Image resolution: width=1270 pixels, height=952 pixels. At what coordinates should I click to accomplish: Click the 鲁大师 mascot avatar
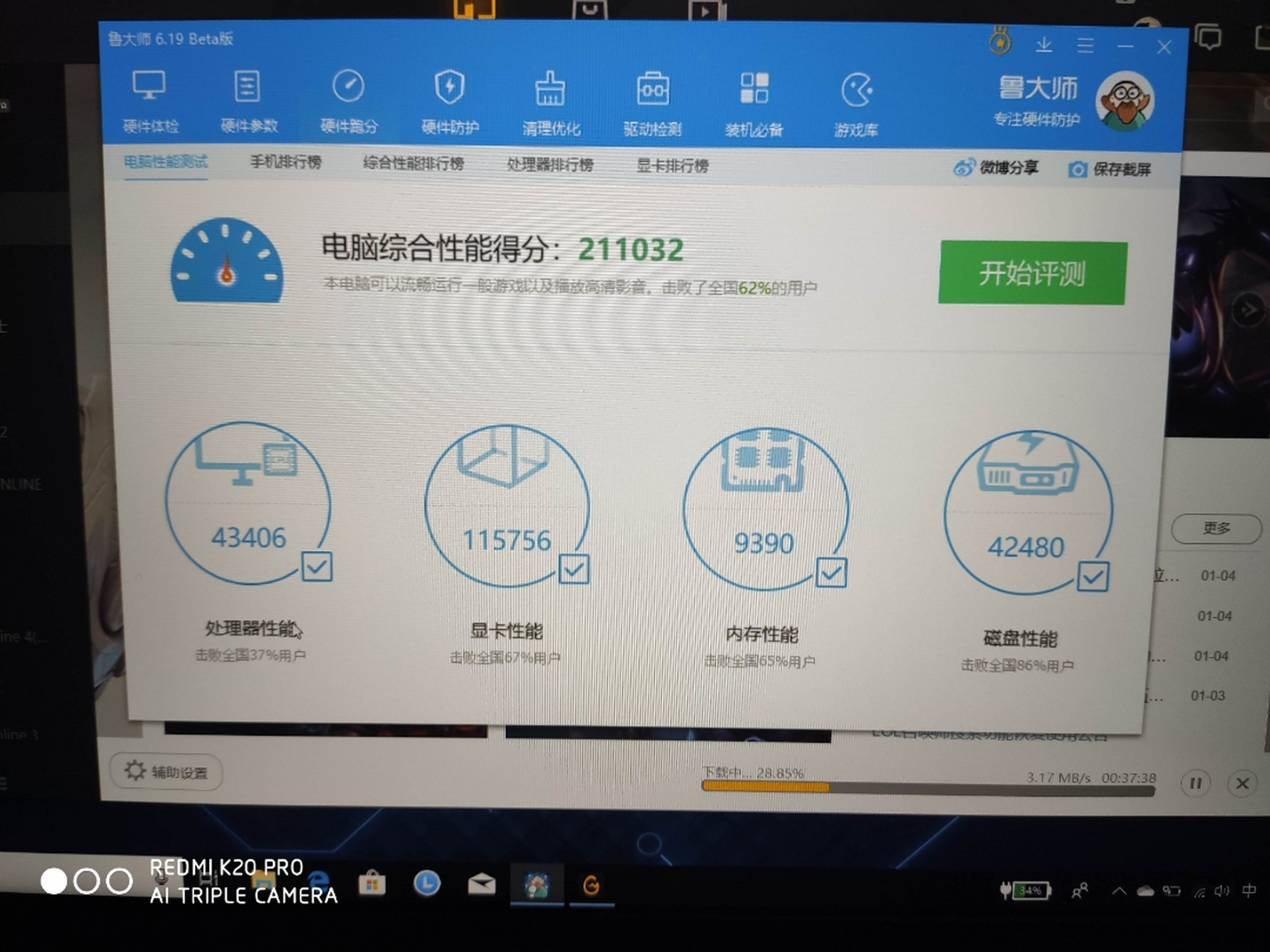[x=1125, y=101]
